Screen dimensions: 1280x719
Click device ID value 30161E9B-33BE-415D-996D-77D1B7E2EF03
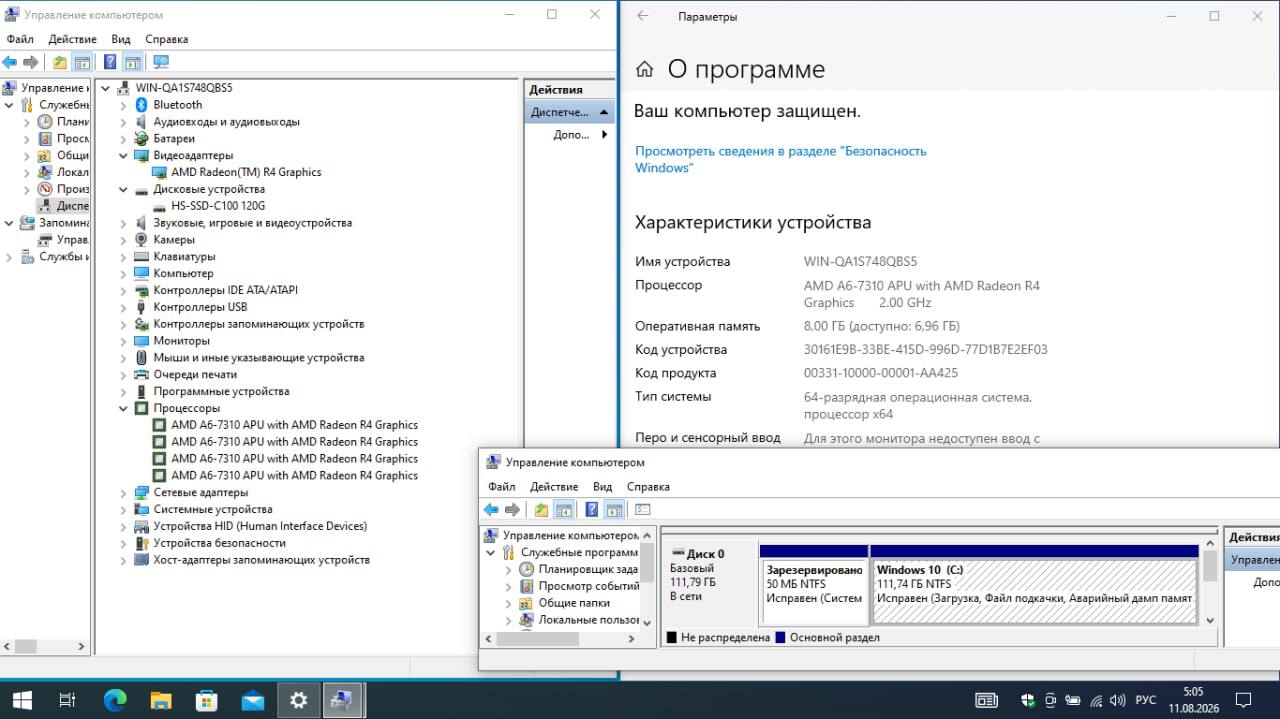(x=926, y=350)
